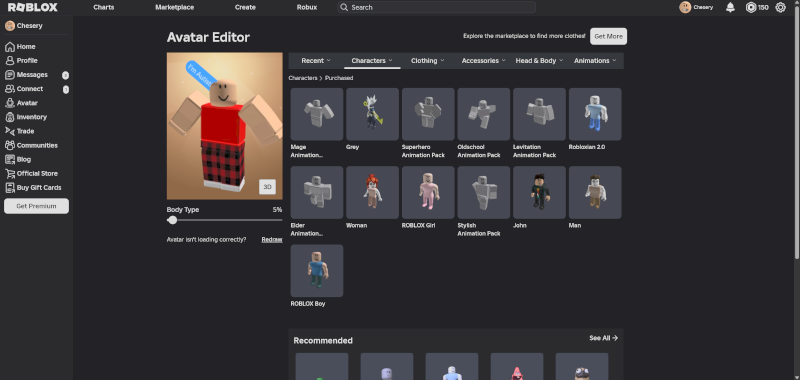Click in the Search input field
The height and width of the screenshot is (380, 800).
point(436,7)
